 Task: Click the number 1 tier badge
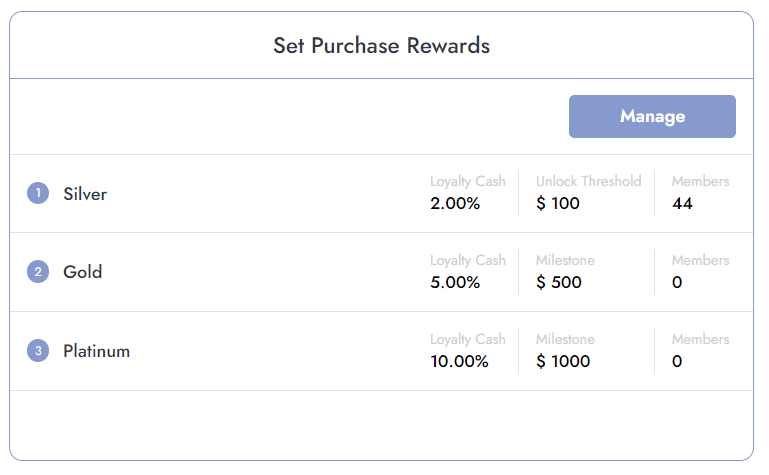click(x=38, y=193)
